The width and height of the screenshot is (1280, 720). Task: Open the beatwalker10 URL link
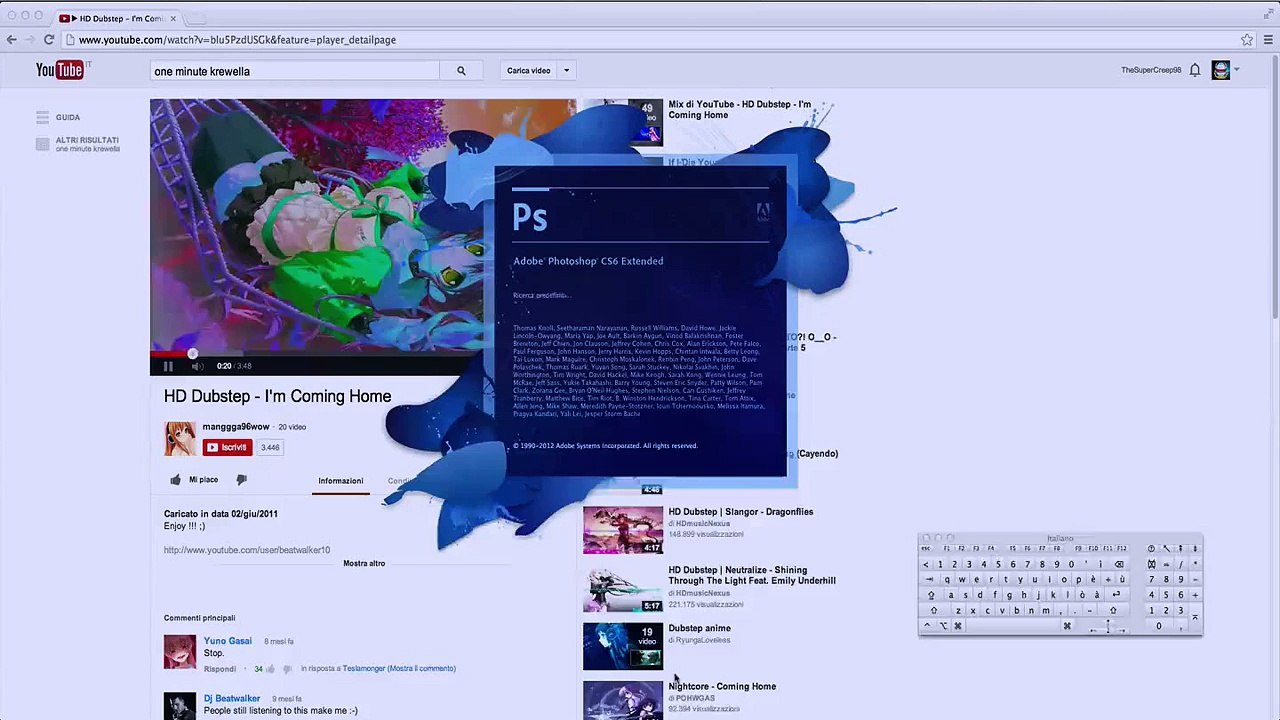click(x=247, y=550)
